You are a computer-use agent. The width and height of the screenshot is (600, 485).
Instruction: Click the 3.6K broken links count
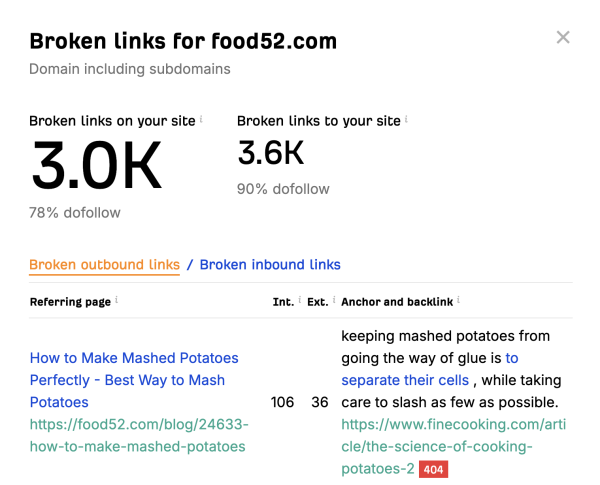point(270,153)
